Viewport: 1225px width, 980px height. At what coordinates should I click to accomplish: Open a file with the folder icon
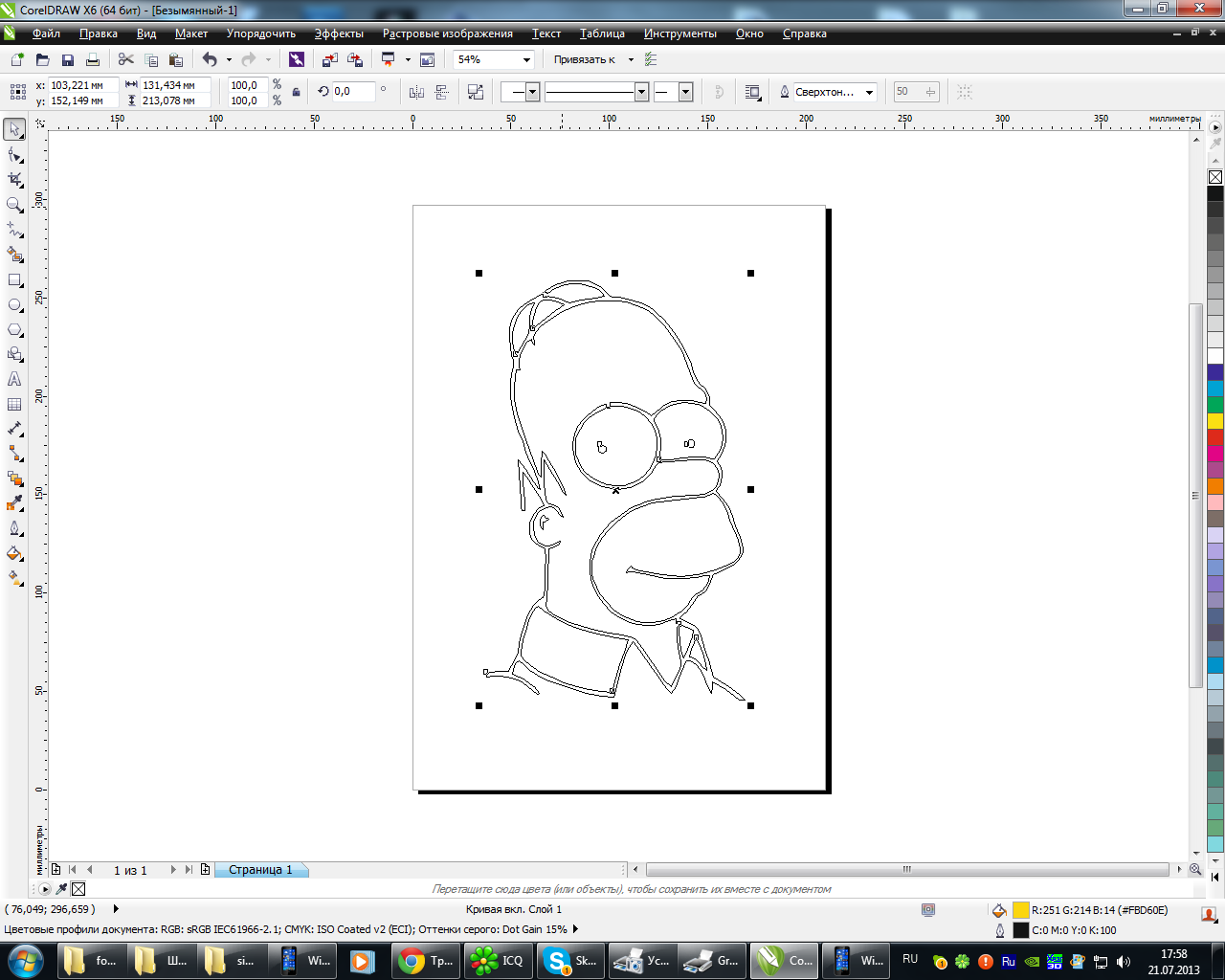[42, 59]
